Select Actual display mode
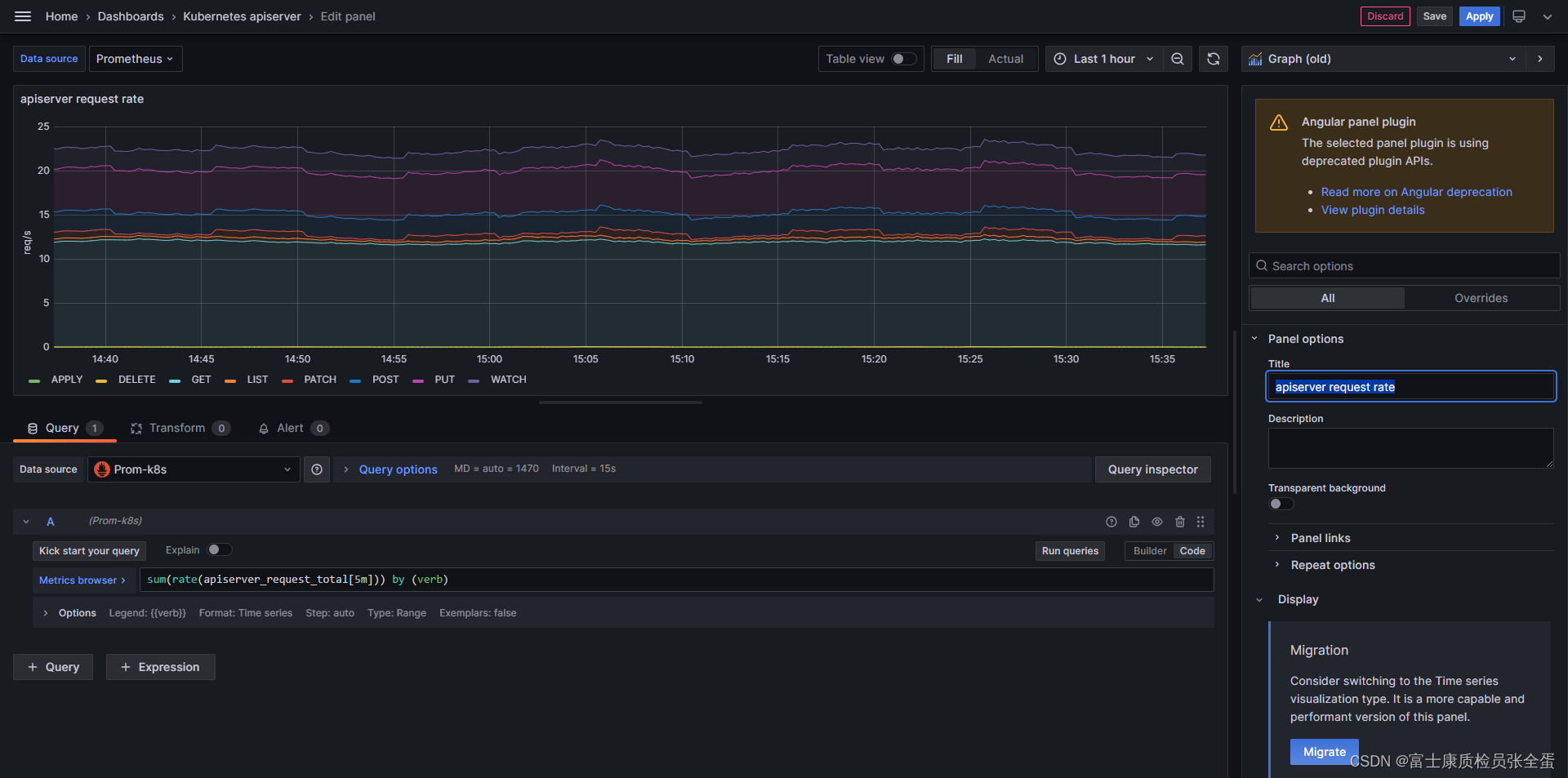Screen dimensions: 1568x778 tap(1005, 59)
